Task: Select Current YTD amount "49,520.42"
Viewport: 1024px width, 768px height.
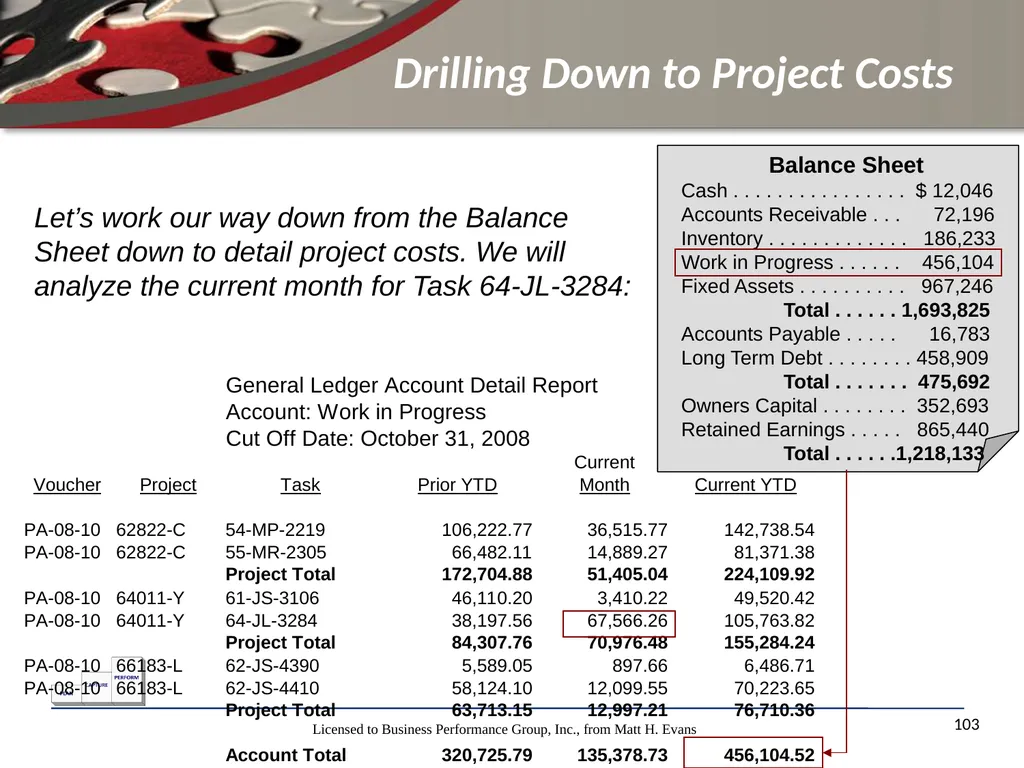Action: [774, 598]
